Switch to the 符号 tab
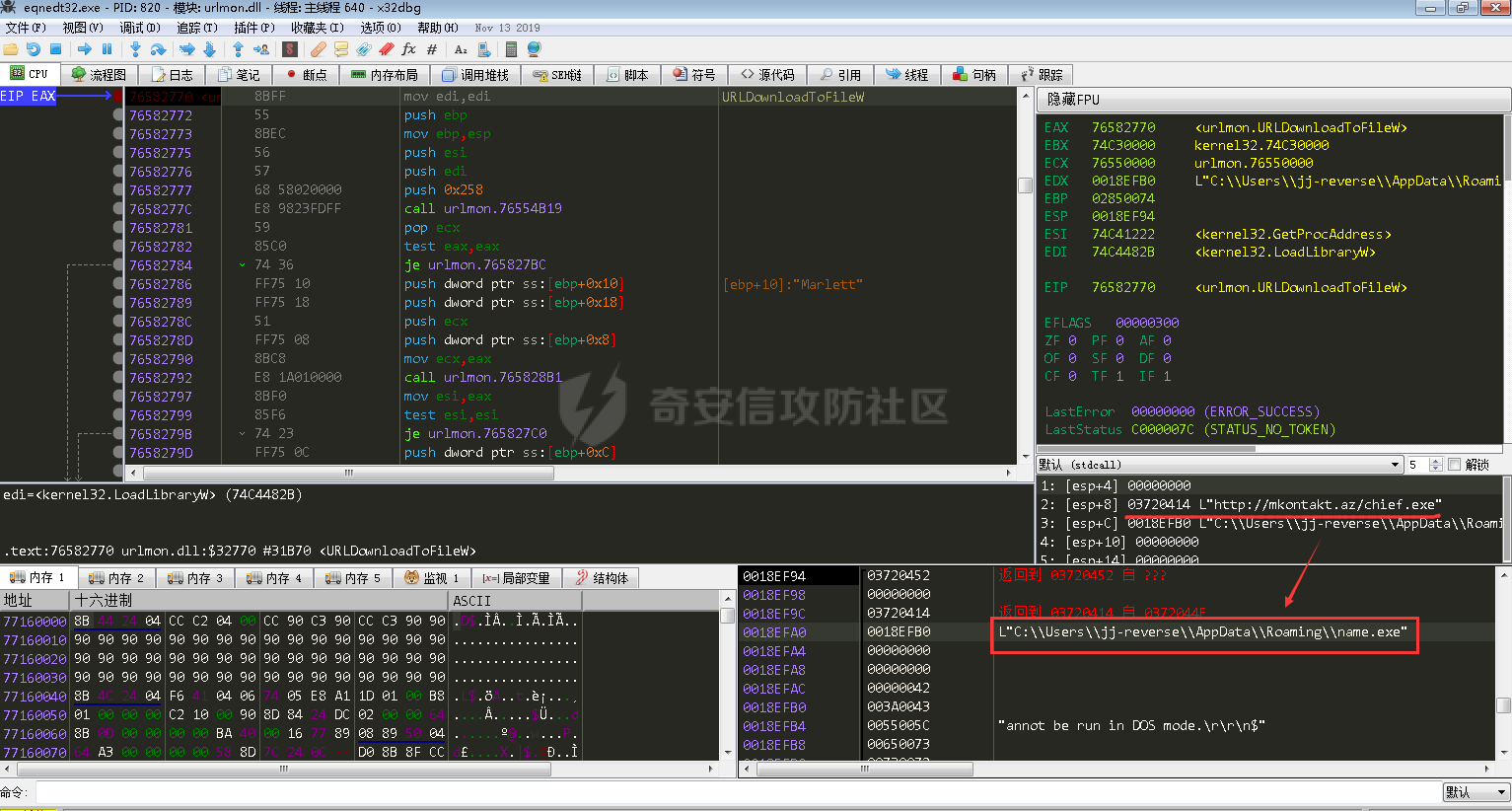 (x=694, y=75)
